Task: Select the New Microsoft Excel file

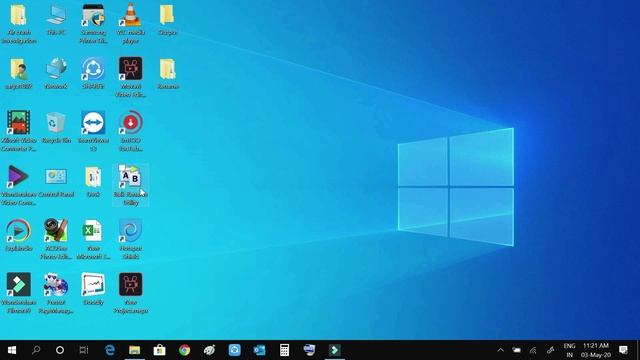Action: tap(93, 239)
